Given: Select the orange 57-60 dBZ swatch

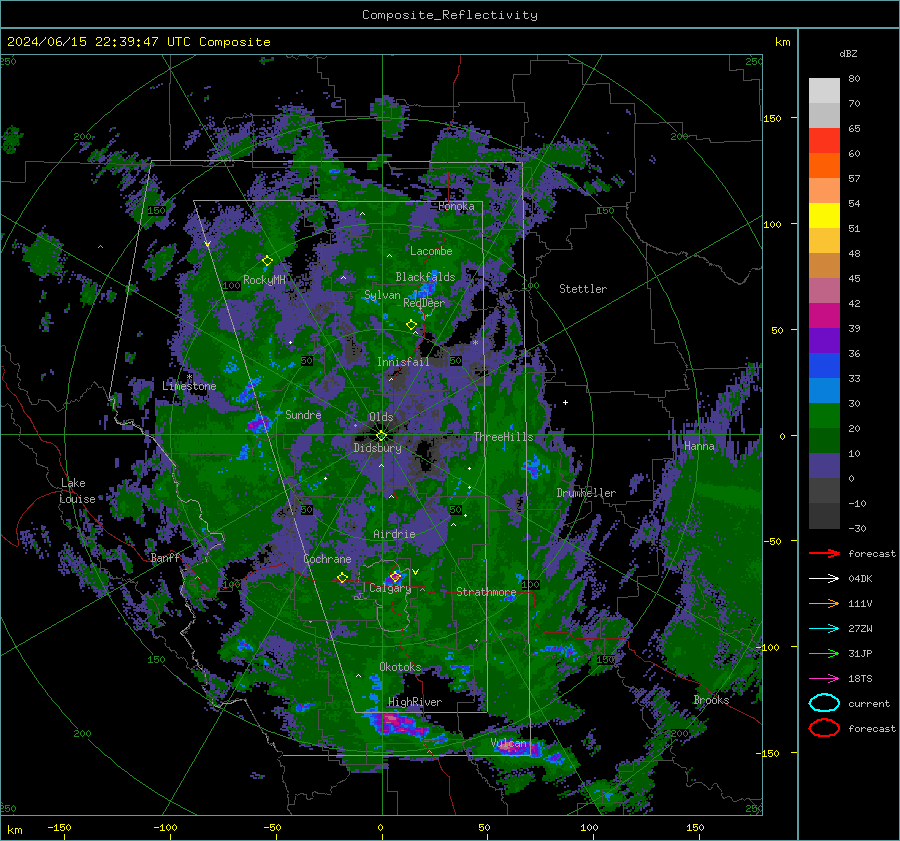Looking at the screenshot, I should coord(824,166).
